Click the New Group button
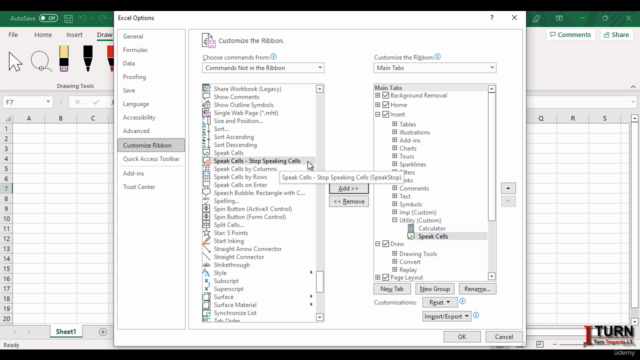Viewport: 640px width, 360px height. click(435, 289)
